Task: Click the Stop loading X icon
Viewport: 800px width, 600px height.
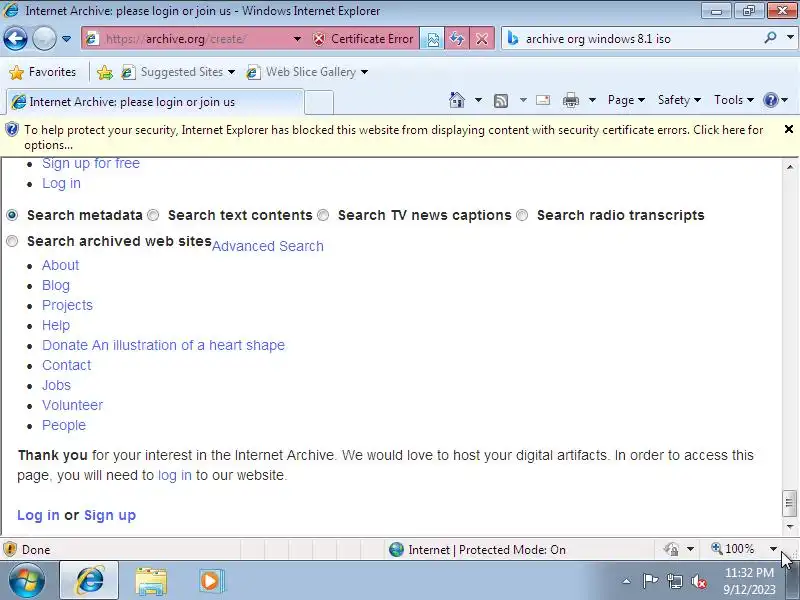Action: tap(482, 39)
